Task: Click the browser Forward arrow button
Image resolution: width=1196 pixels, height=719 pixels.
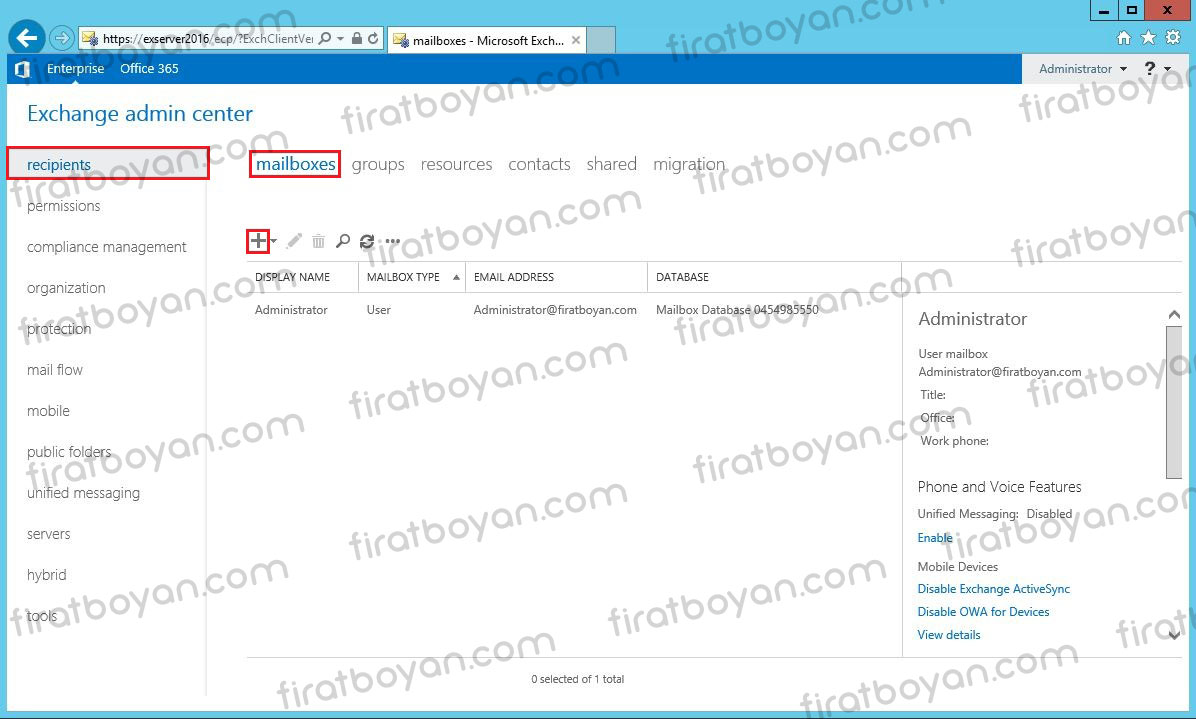Action: (x=62, y=37)
